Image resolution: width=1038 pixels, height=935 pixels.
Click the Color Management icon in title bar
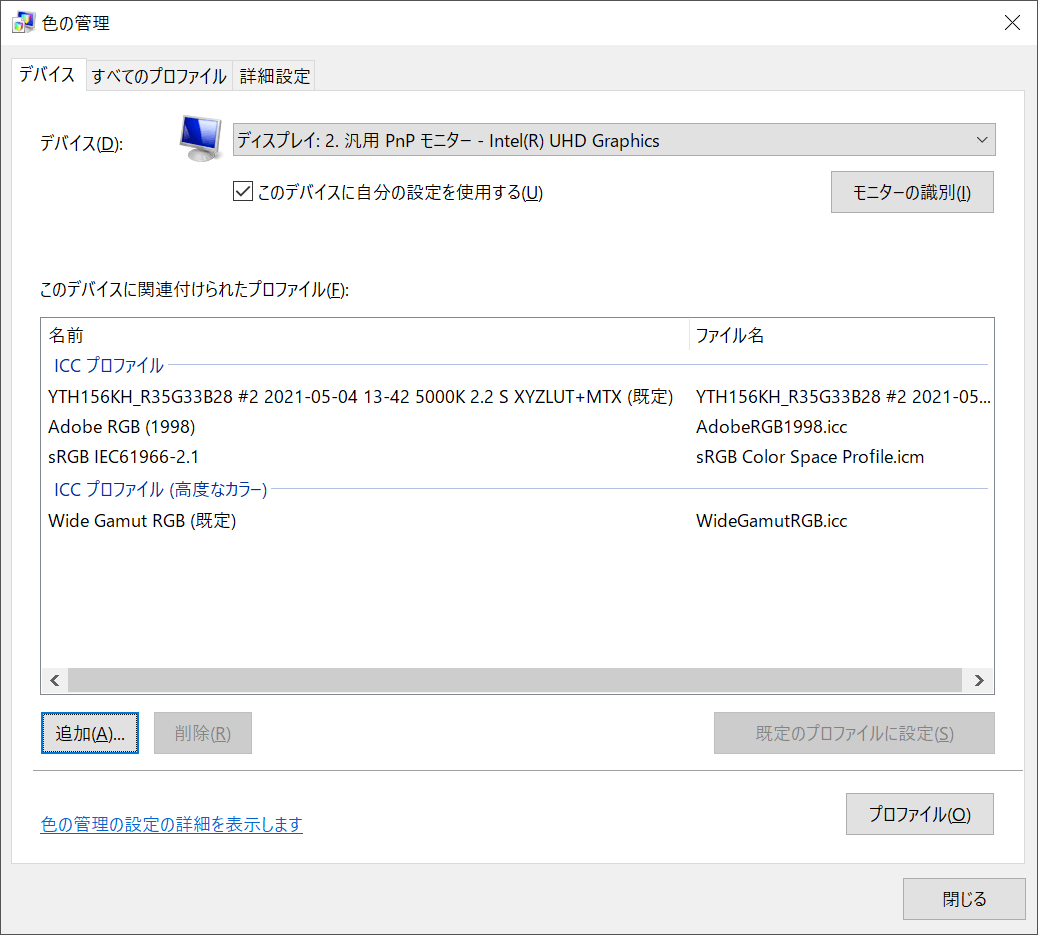point(22,22)
